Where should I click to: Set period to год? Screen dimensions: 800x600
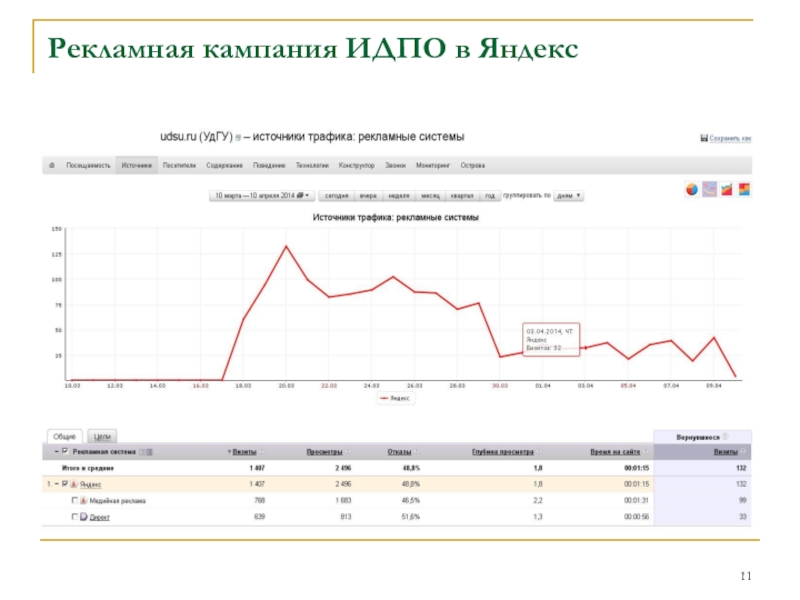coord(490,195)
